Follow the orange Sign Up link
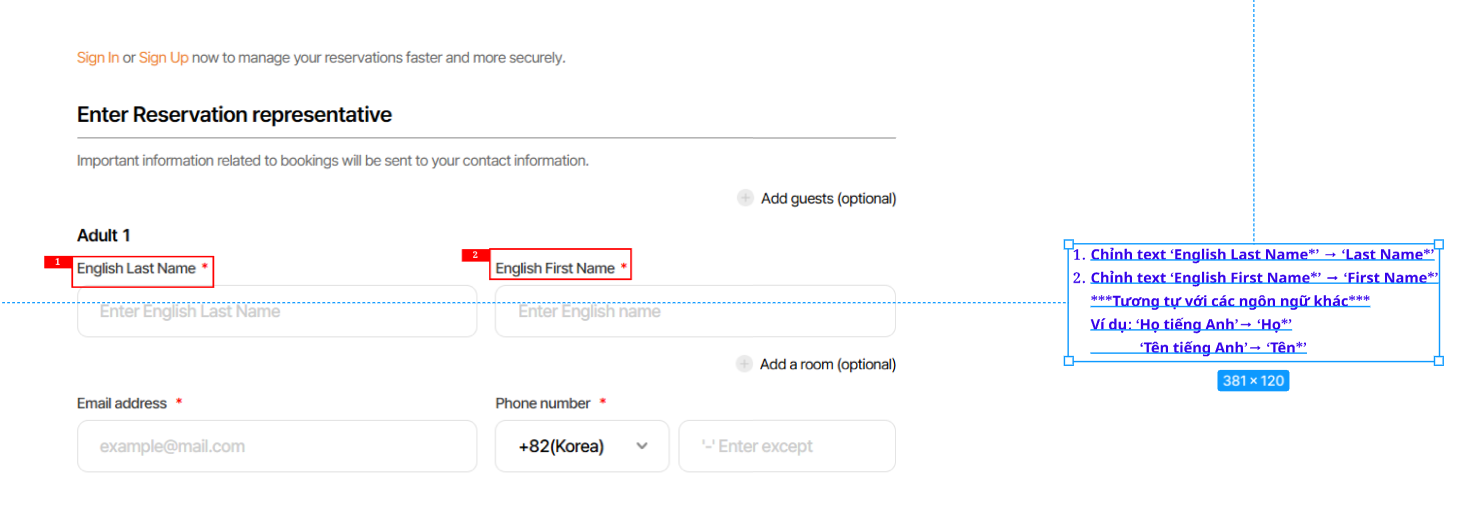 163,58
